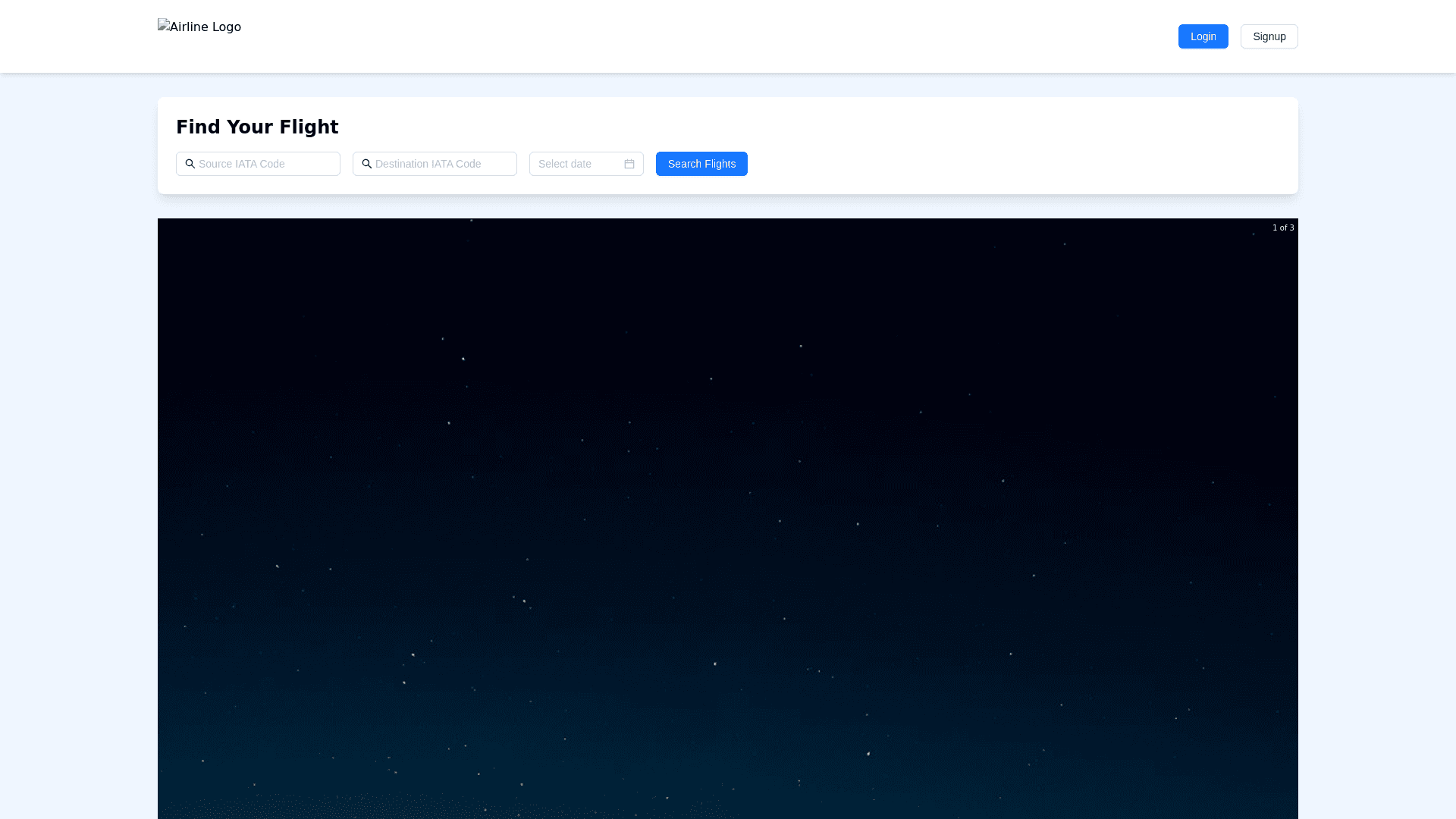Click the magnifier icon in Destination field
This screenshot has height=819, width=1456.
(367, 164)
